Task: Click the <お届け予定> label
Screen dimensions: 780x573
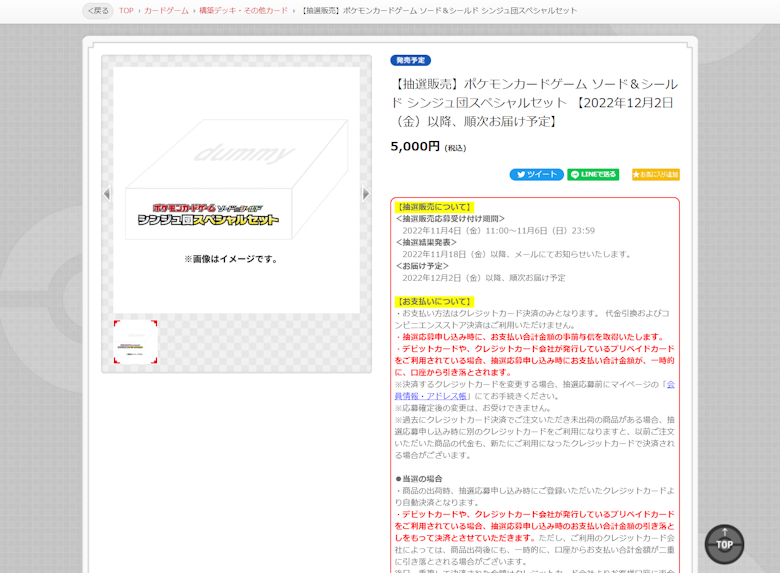Action: point(422,266)
